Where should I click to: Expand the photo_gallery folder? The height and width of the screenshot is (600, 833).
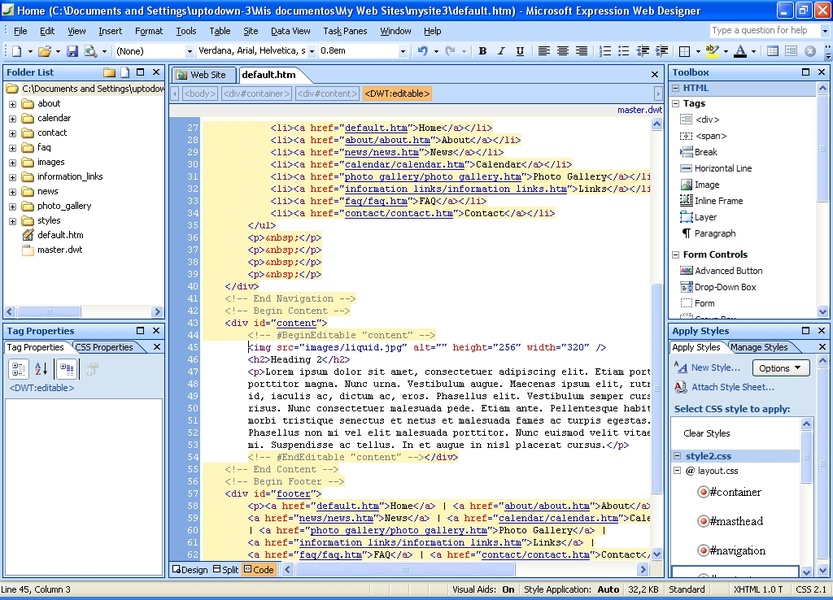click(12, 206)
